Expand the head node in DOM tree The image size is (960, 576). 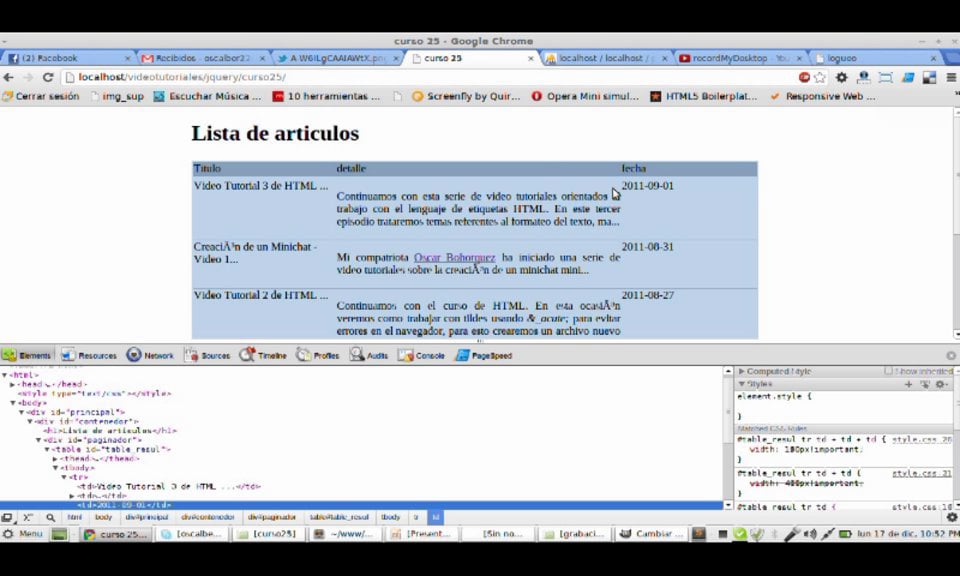click(x=12, y=384)
